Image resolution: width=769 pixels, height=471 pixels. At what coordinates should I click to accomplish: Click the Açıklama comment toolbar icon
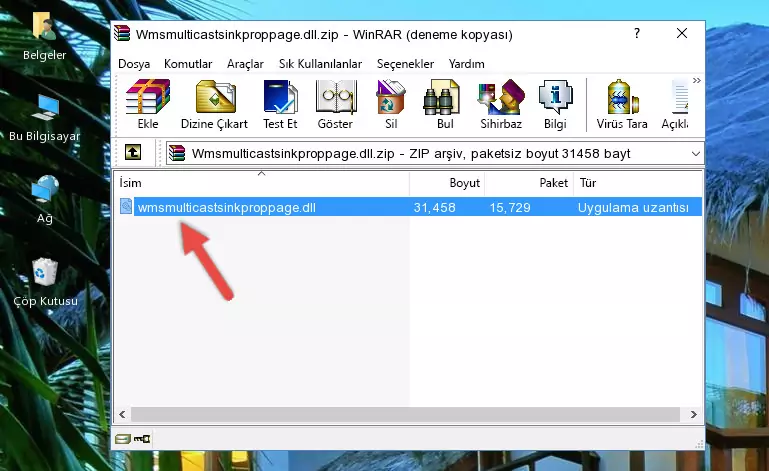pyautogui.click(x=675, y=104)
